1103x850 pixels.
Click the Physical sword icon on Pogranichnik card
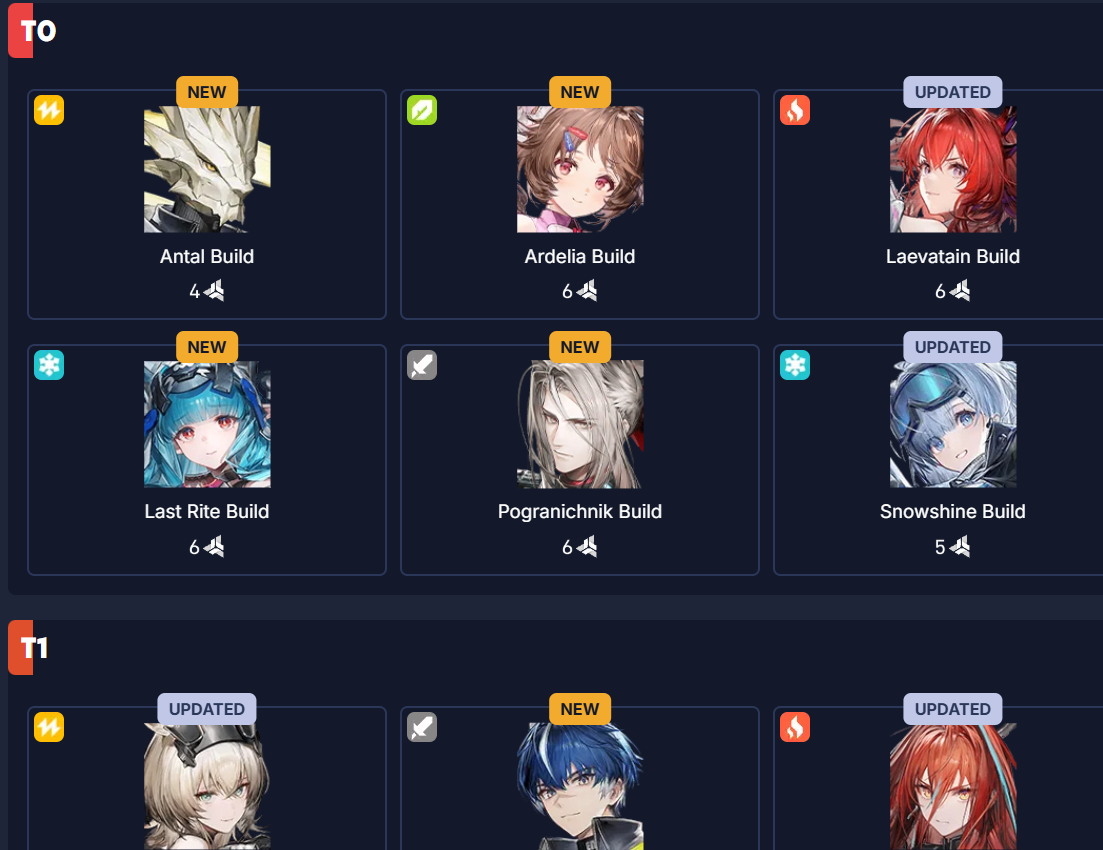point(422,365)
